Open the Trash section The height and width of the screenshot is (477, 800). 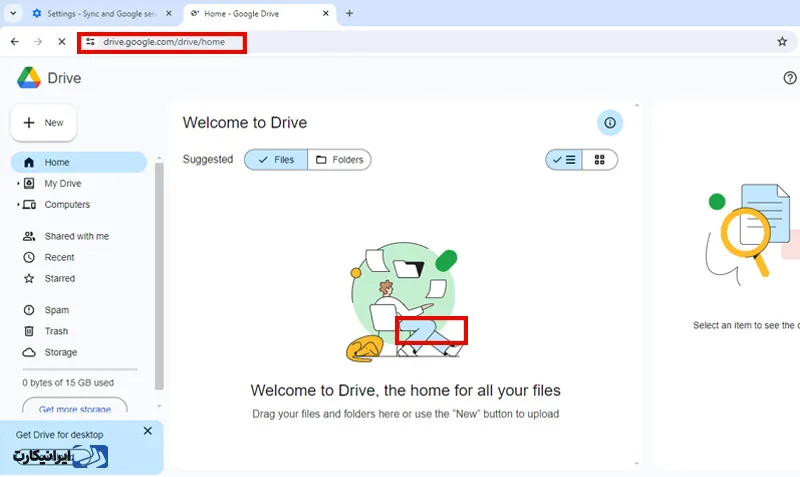click(x=56, y=331)
